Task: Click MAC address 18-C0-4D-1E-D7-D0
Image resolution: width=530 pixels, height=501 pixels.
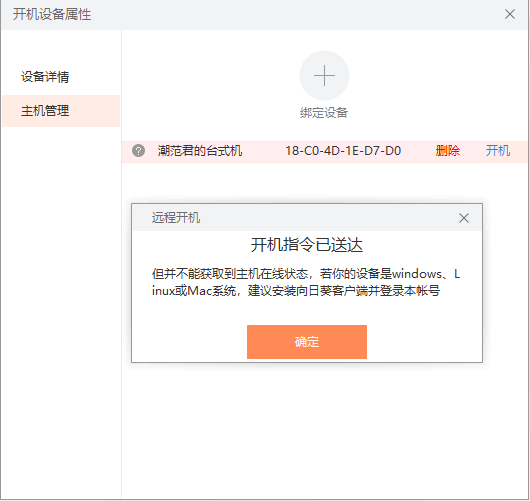Action: click(x=343, y=151)
